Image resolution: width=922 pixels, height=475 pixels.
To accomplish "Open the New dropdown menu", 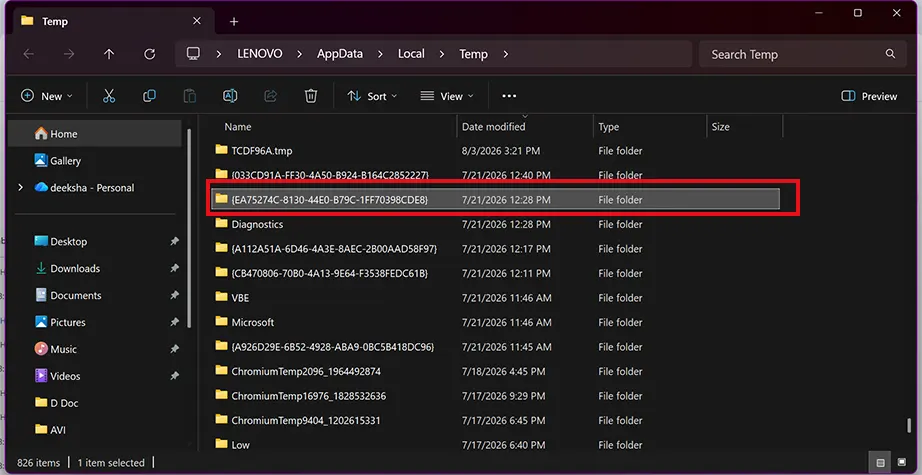I will click(x=47, y=96).
